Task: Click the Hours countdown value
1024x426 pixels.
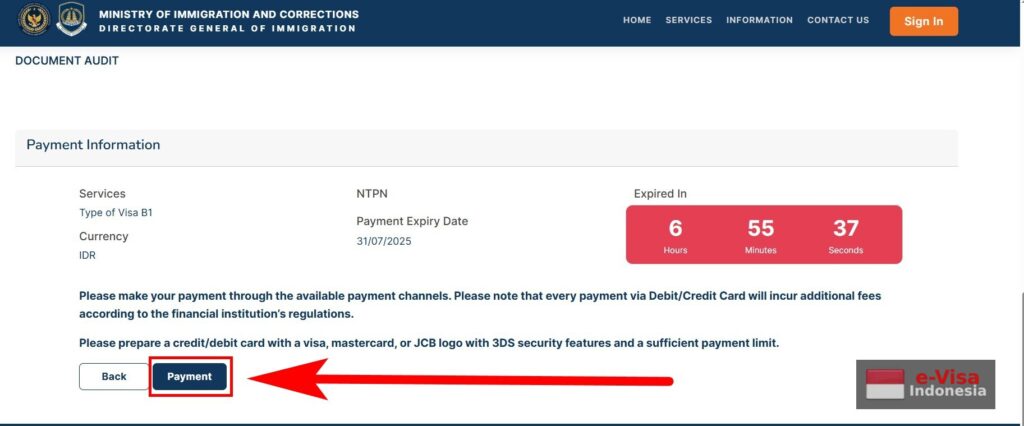Action: pos(675,228)
